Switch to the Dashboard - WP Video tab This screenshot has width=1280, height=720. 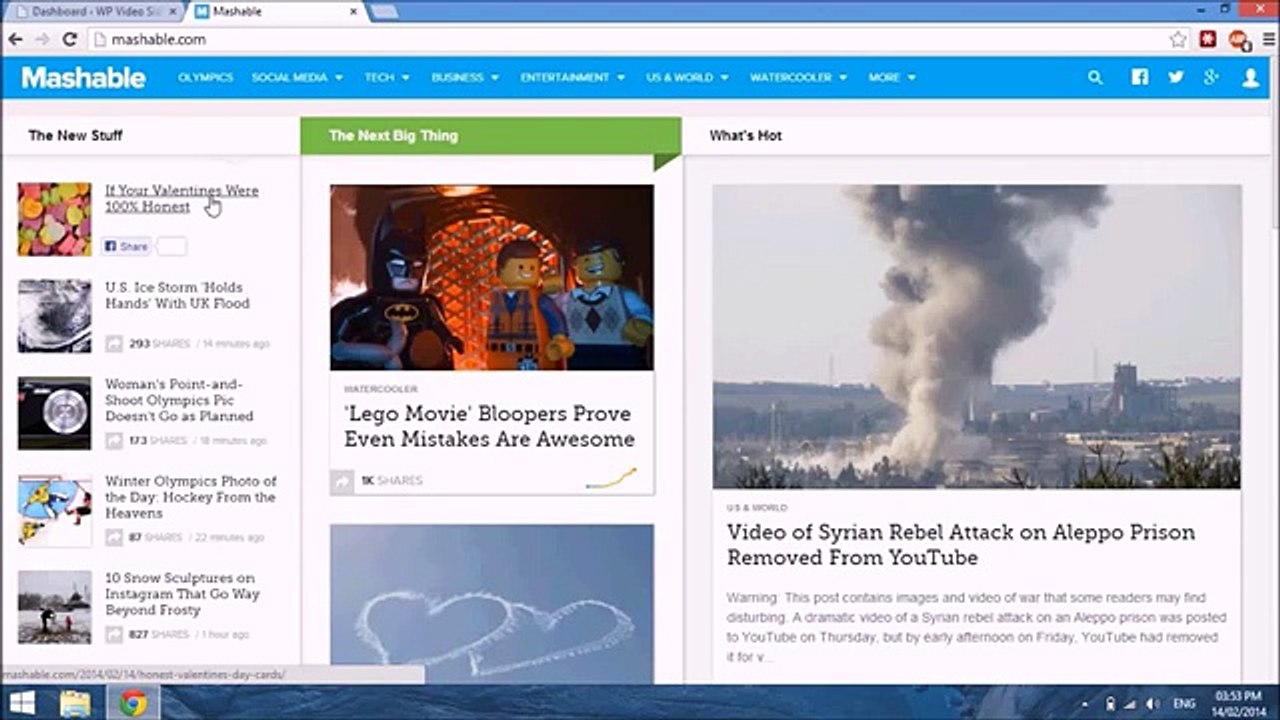point(93,12)
